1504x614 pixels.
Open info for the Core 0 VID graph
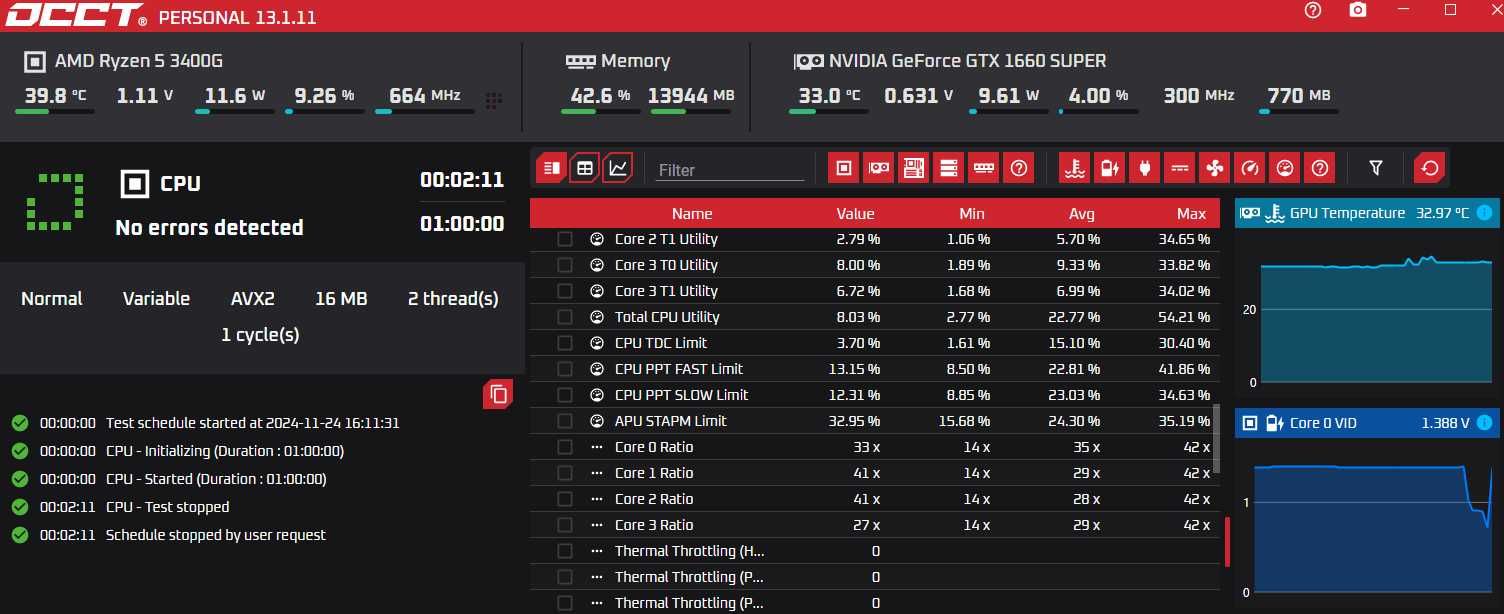click(1484, 423)
